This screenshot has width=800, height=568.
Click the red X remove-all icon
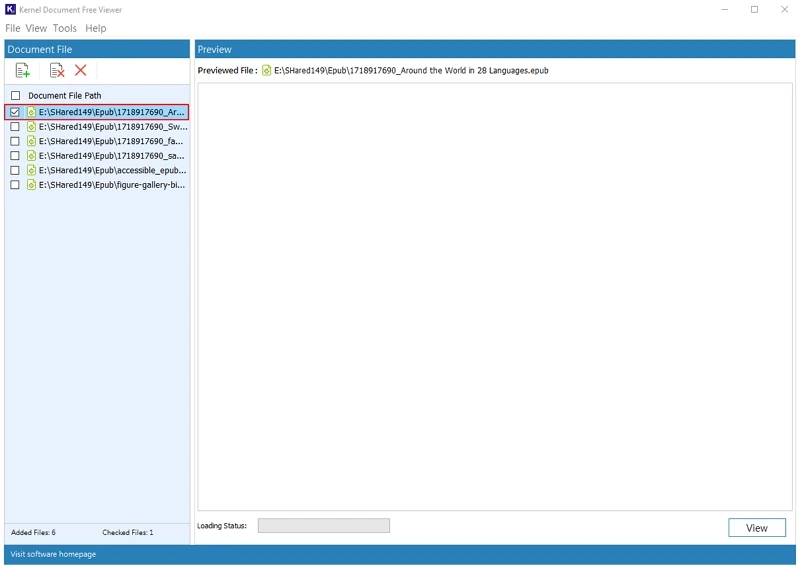(x=81, y=70)
